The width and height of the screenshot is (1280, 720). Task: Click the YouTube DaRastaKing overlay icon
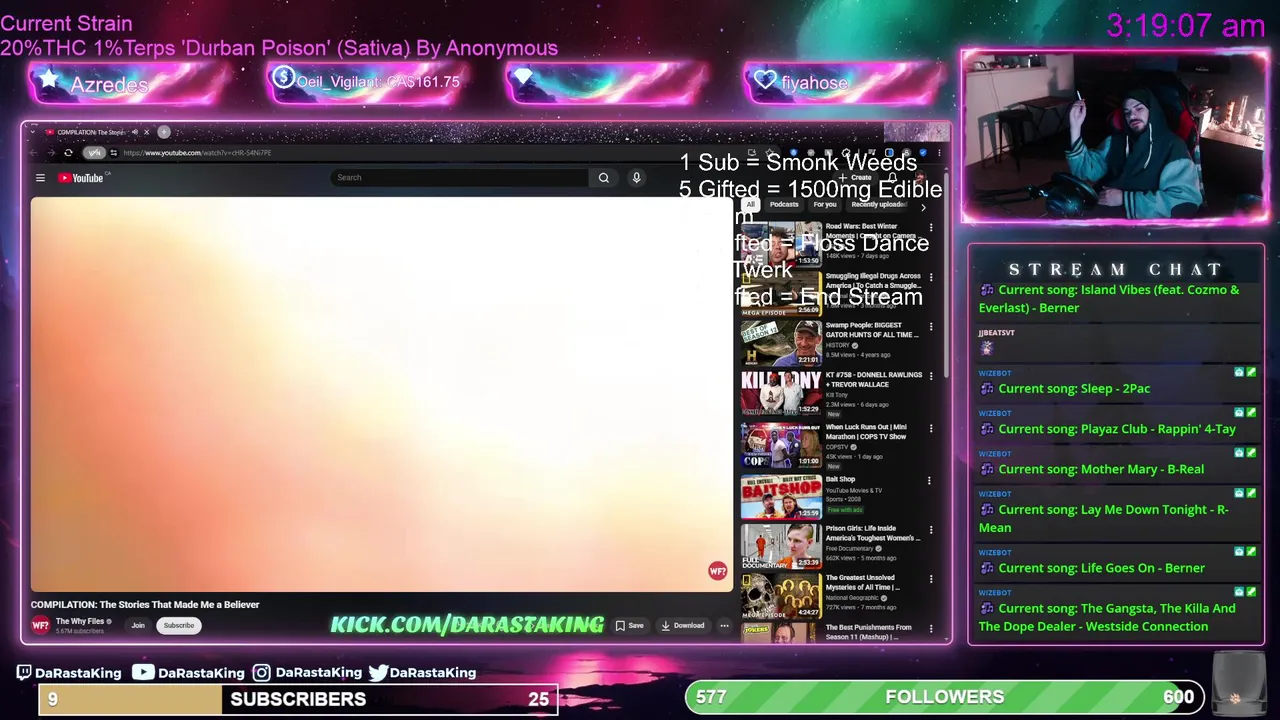[x=143, y=673]
